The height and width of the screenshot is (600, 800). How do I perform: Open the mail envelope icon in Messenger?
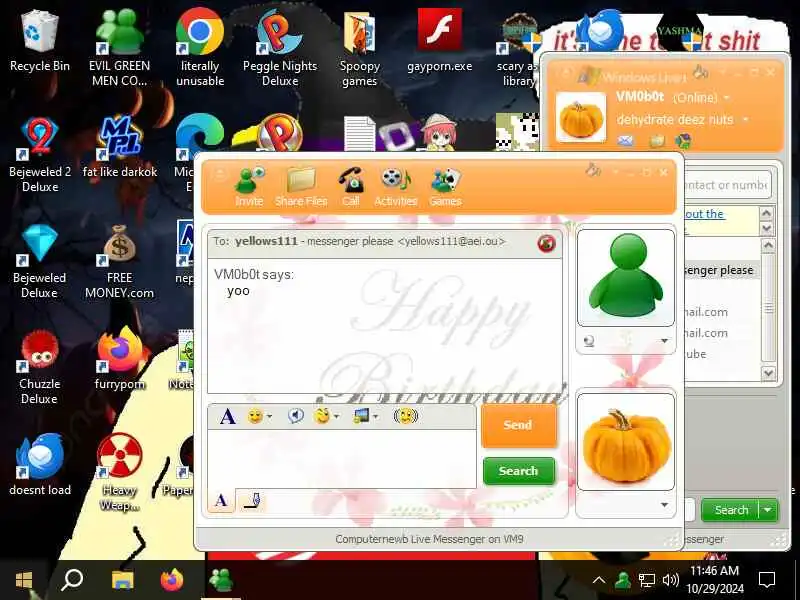click(x=626, y=140)
